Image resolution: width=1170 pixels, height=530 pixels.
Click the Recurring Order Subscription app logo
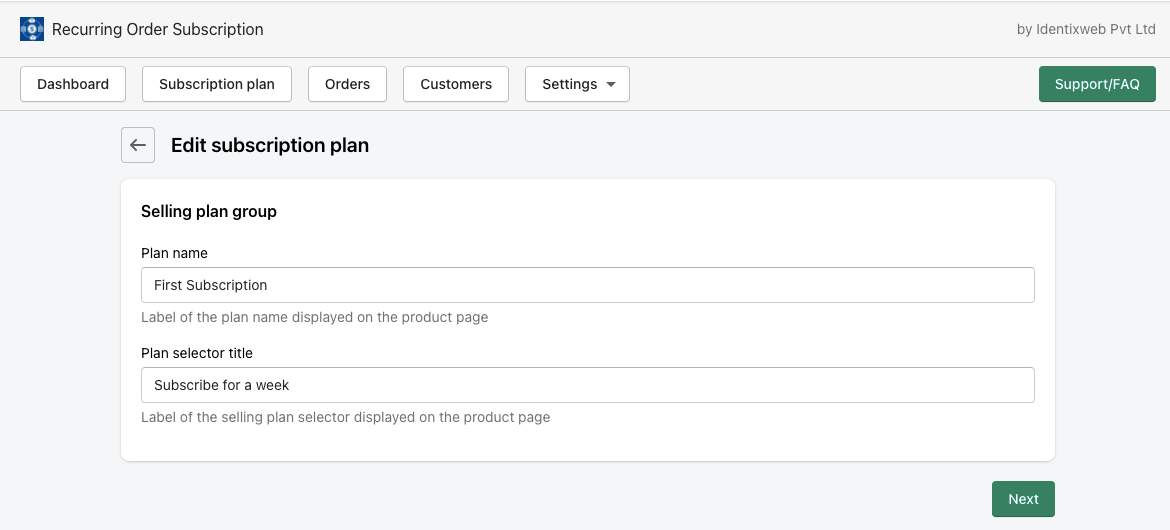pos(32,29)
